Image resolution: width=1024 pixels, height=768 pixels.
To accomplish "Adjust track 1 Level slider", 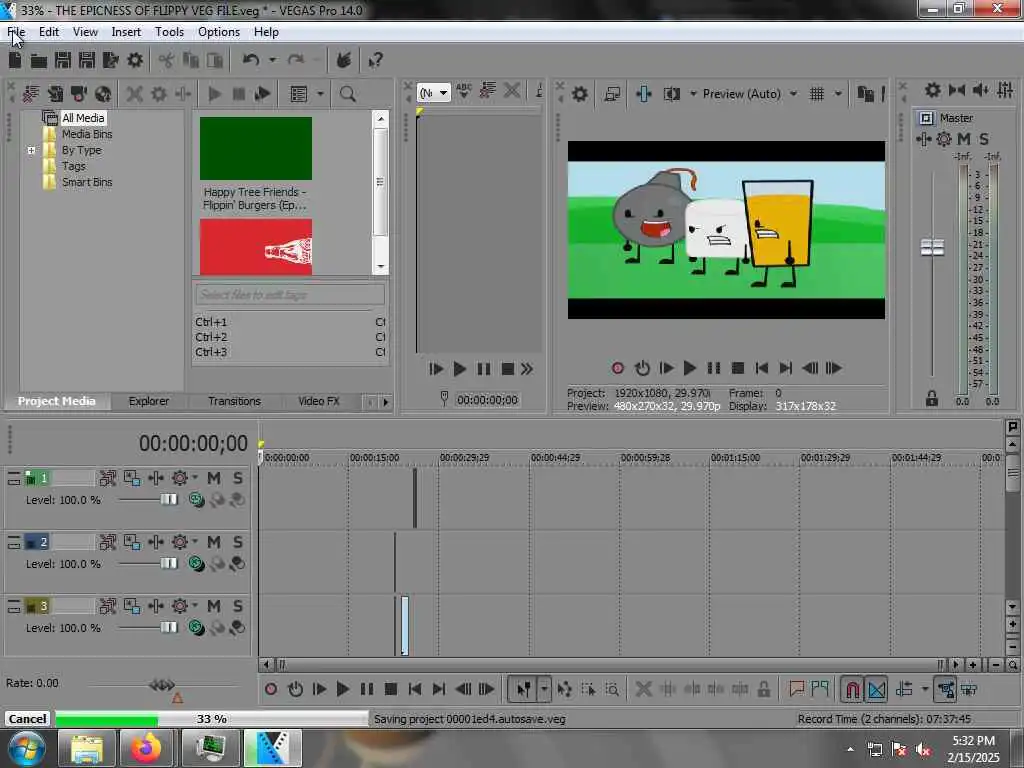I will click(x=168, y=500).
